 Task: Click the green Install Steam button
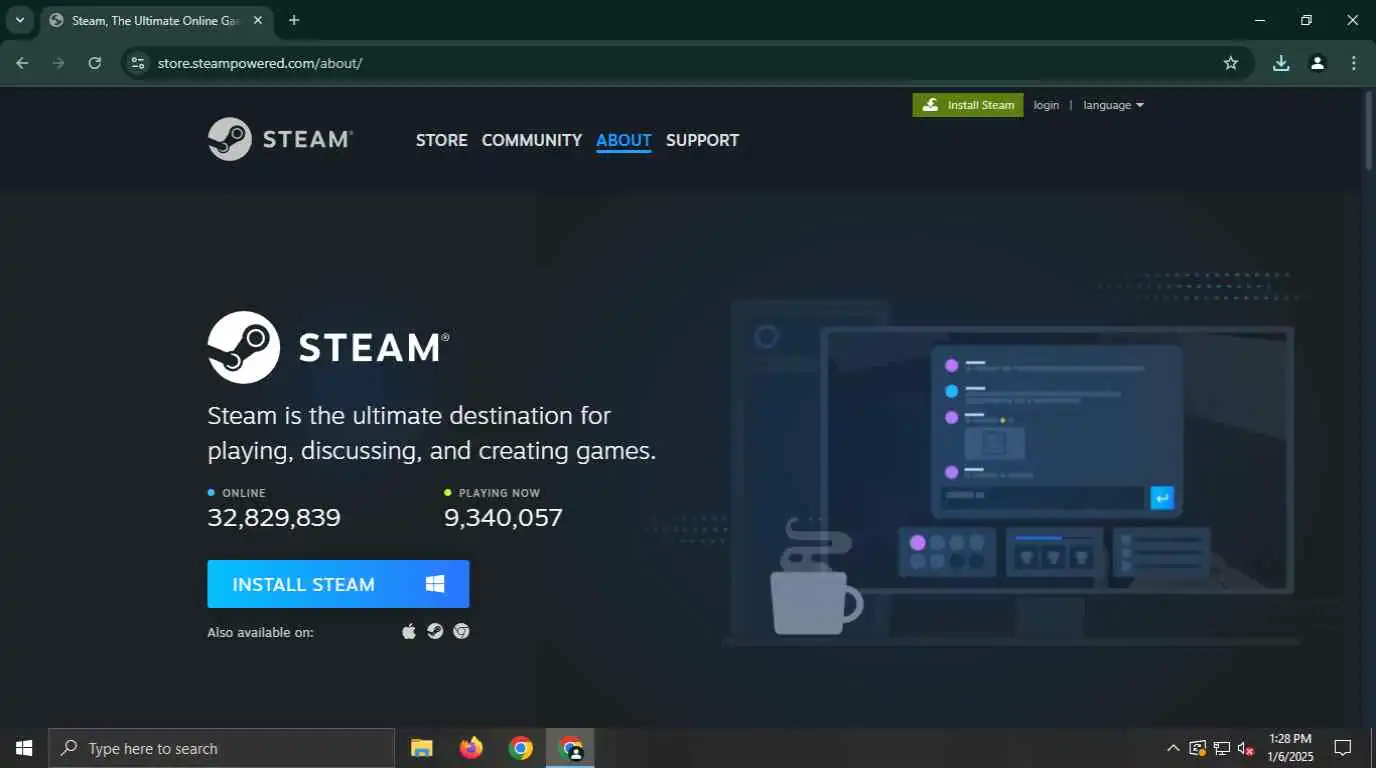[968, 105]
